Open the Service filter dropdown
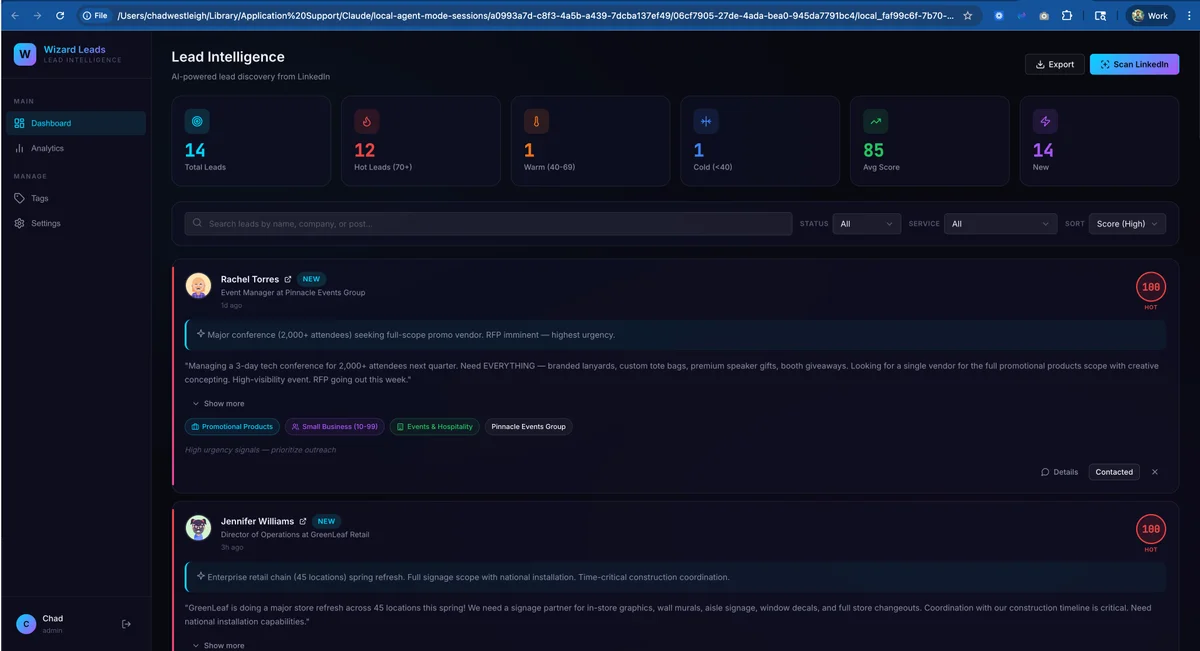This screenshot has width=1200, height=651. [1000, 224]
